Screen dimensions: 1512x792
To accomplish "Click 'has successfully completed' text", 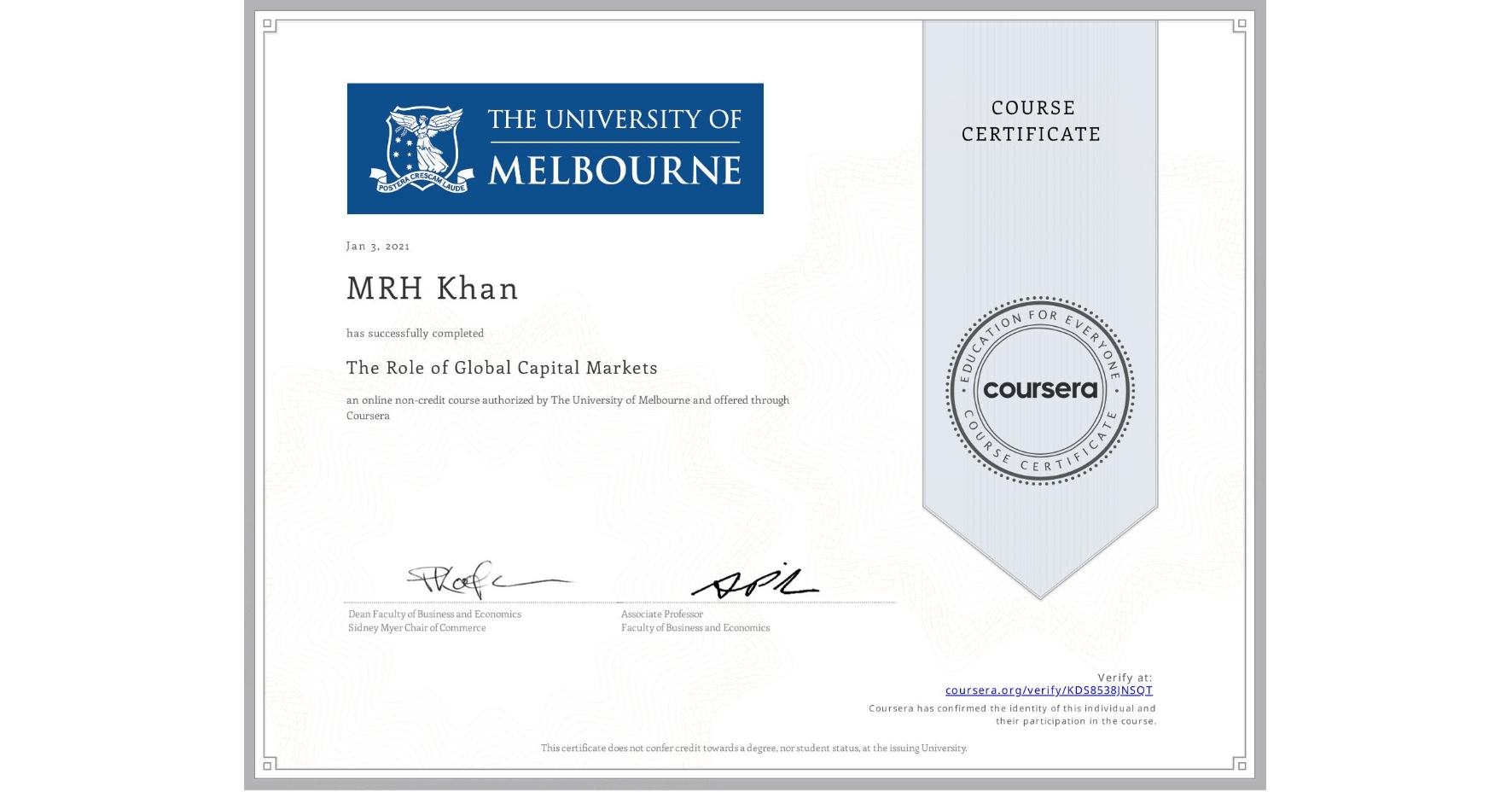I will click(415, 333).
